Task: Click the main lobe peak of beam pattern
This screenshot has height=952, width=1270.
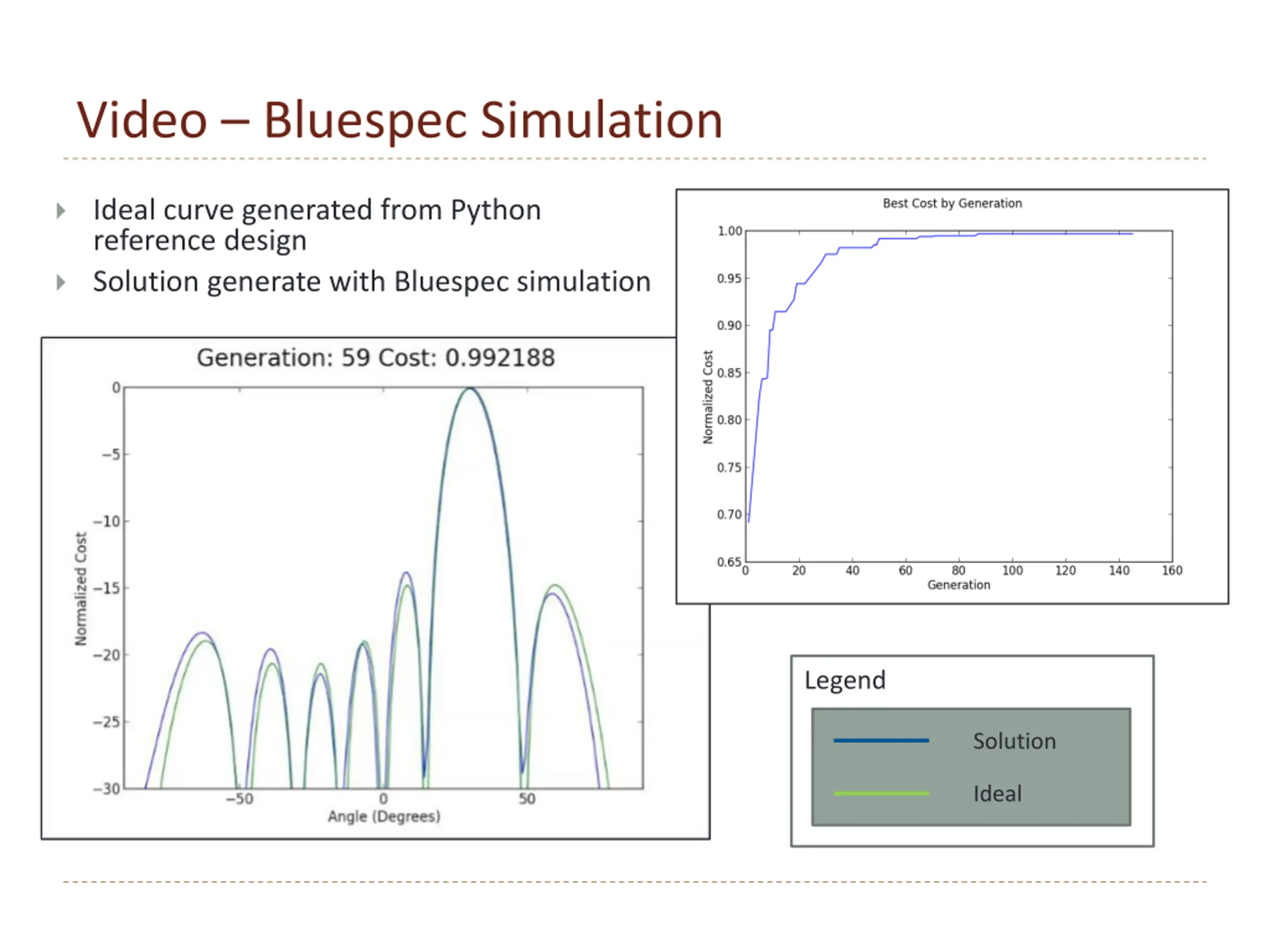Action: click(x=470, y=389)
